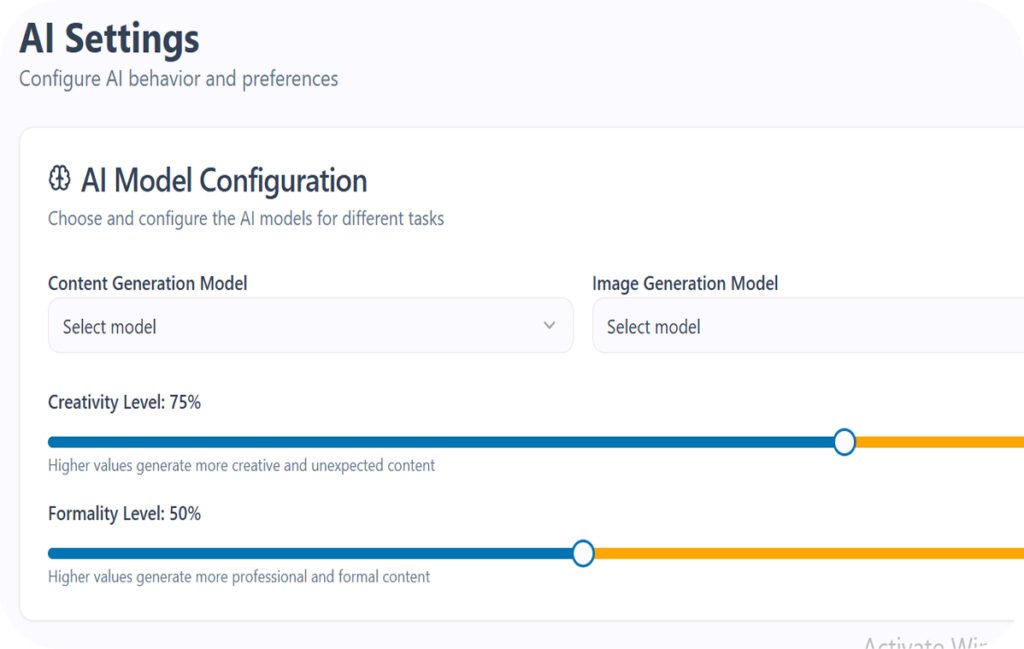Screen dimensions: 1024x649
Task: Click the "Choose and configure the AI models" description
Action: [x=246, y=218]
